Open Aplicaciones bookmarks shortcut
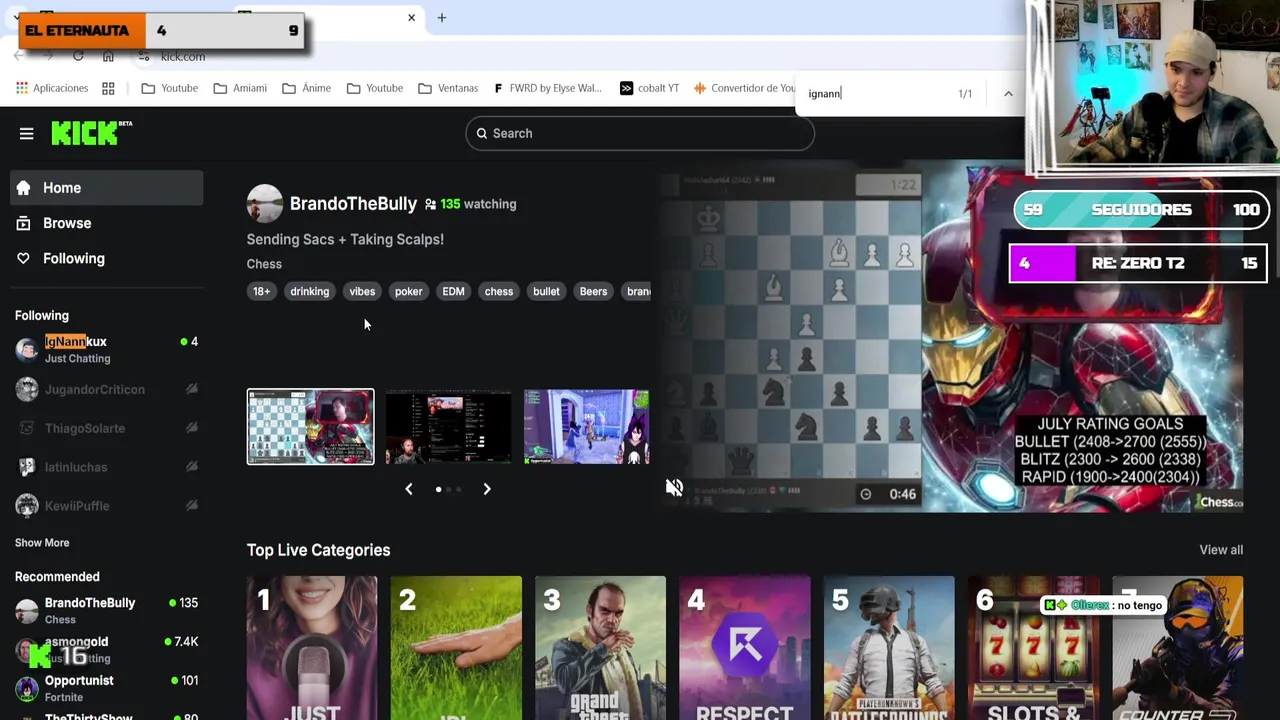This screenshot has height=720, width=1280. click(52, 88)
